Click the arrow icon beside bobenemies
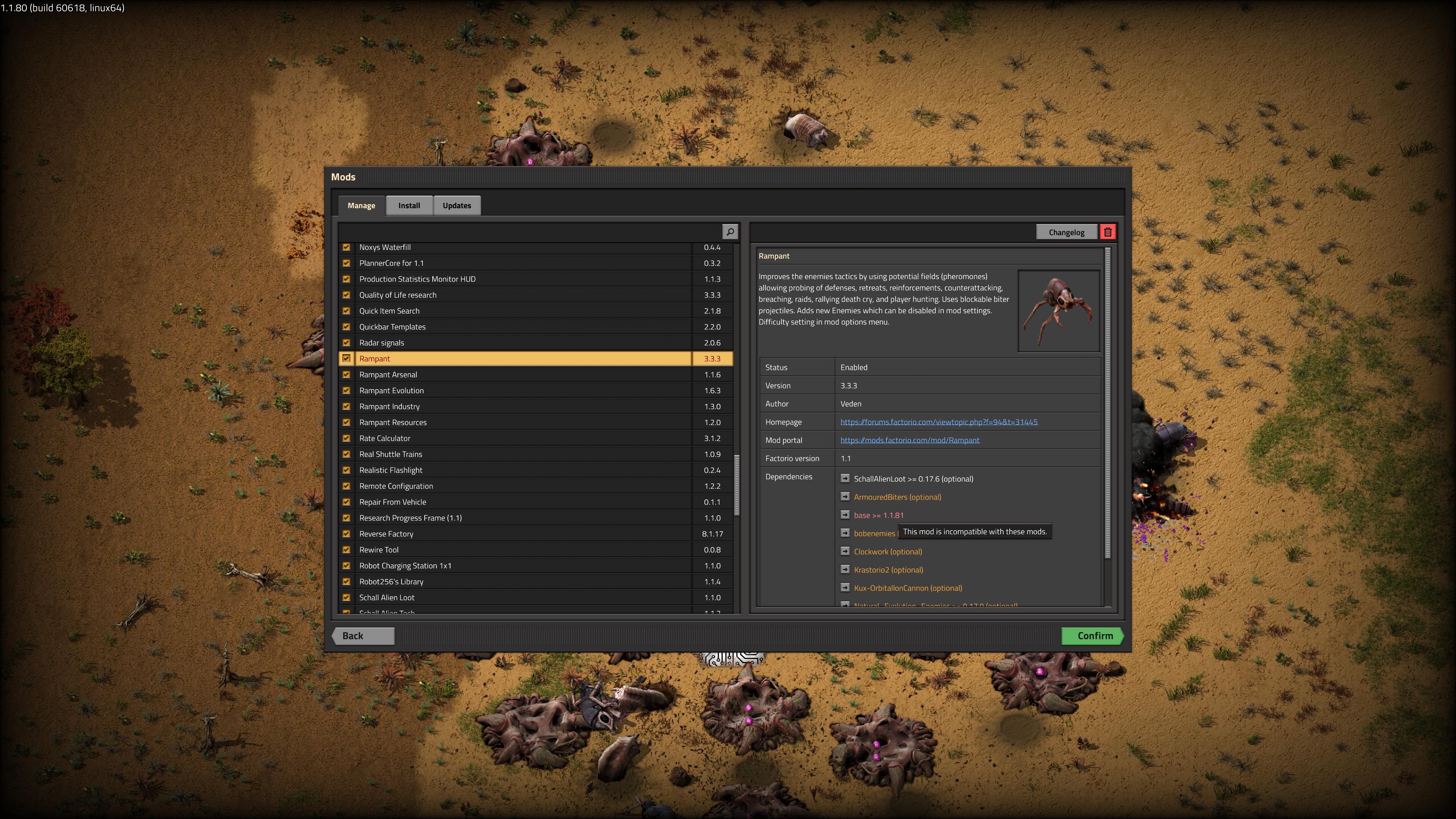 845,533
